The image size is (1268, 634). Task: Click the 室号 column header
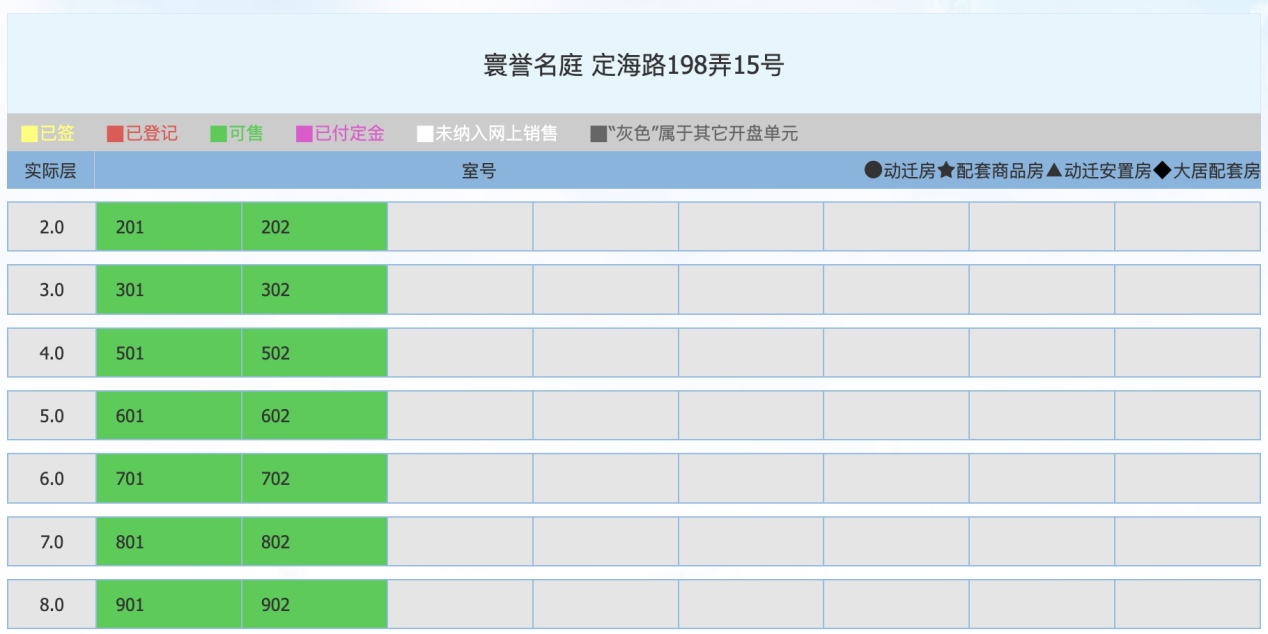(x=479, y=171)
